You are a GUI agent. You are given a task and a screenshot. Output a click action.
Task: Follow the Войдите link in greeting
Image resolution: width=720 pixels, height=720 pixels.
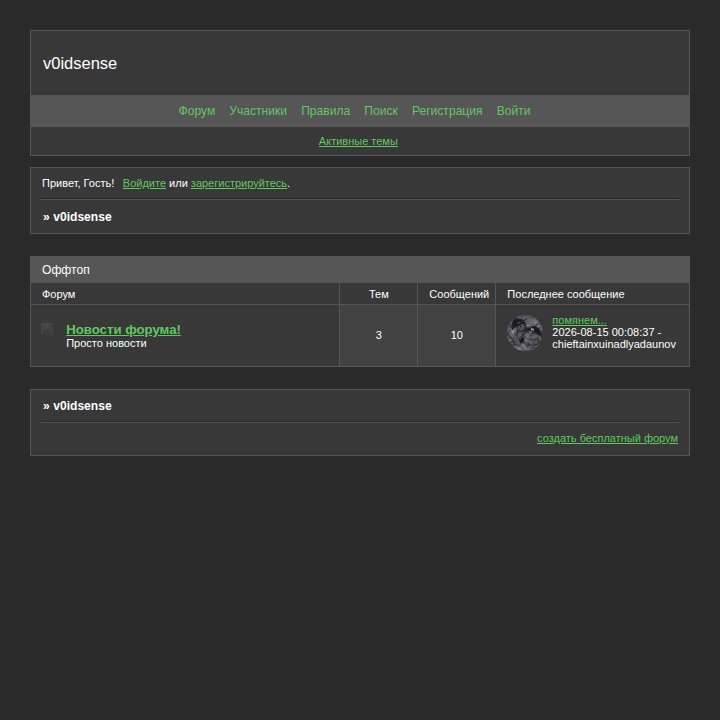[x=144, y=183]
